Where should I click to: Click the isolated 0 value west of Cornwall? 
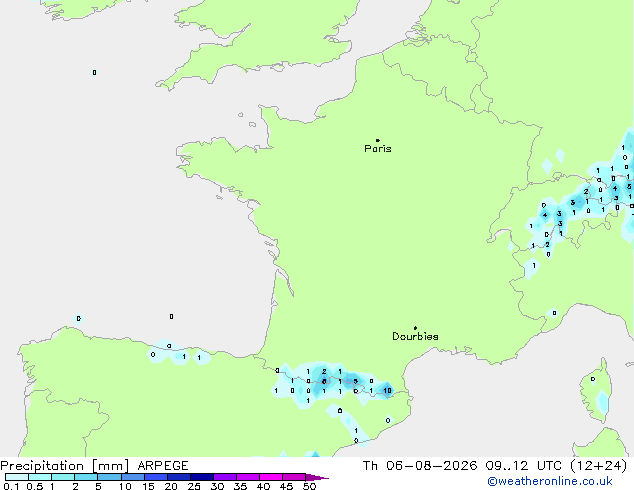click(x=94, y=72)
